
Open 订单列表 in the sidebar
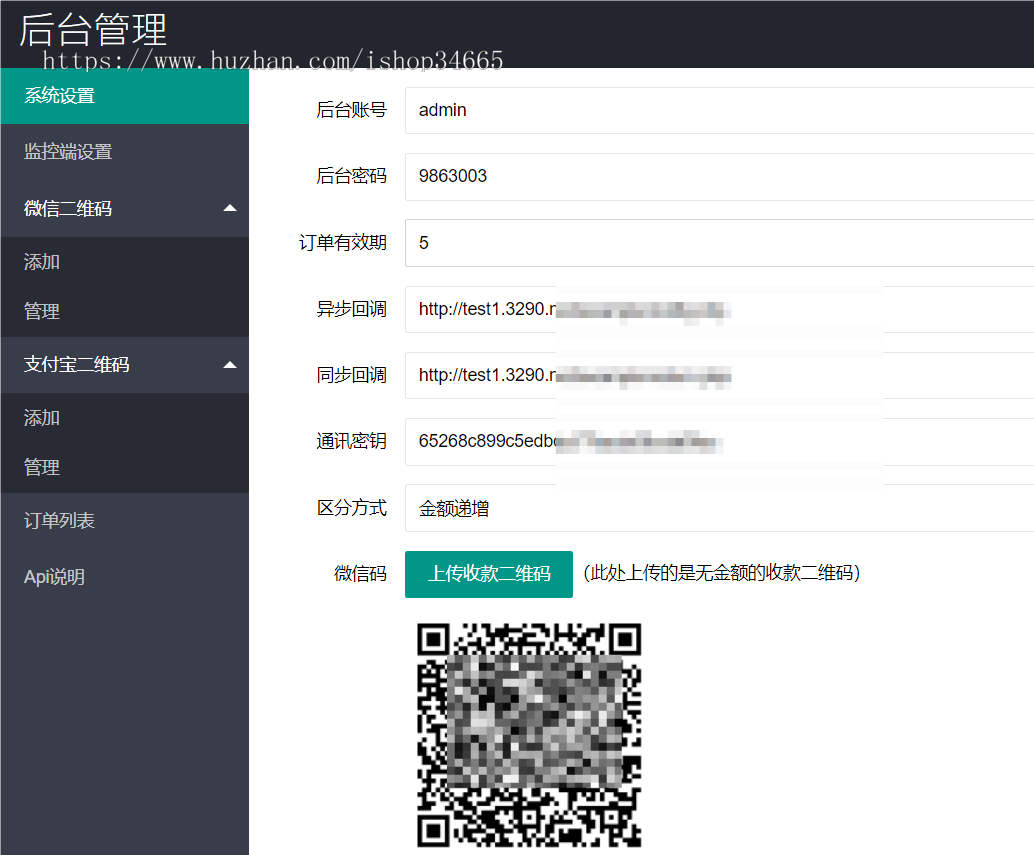pyautogui.click(x=125, y=521)
